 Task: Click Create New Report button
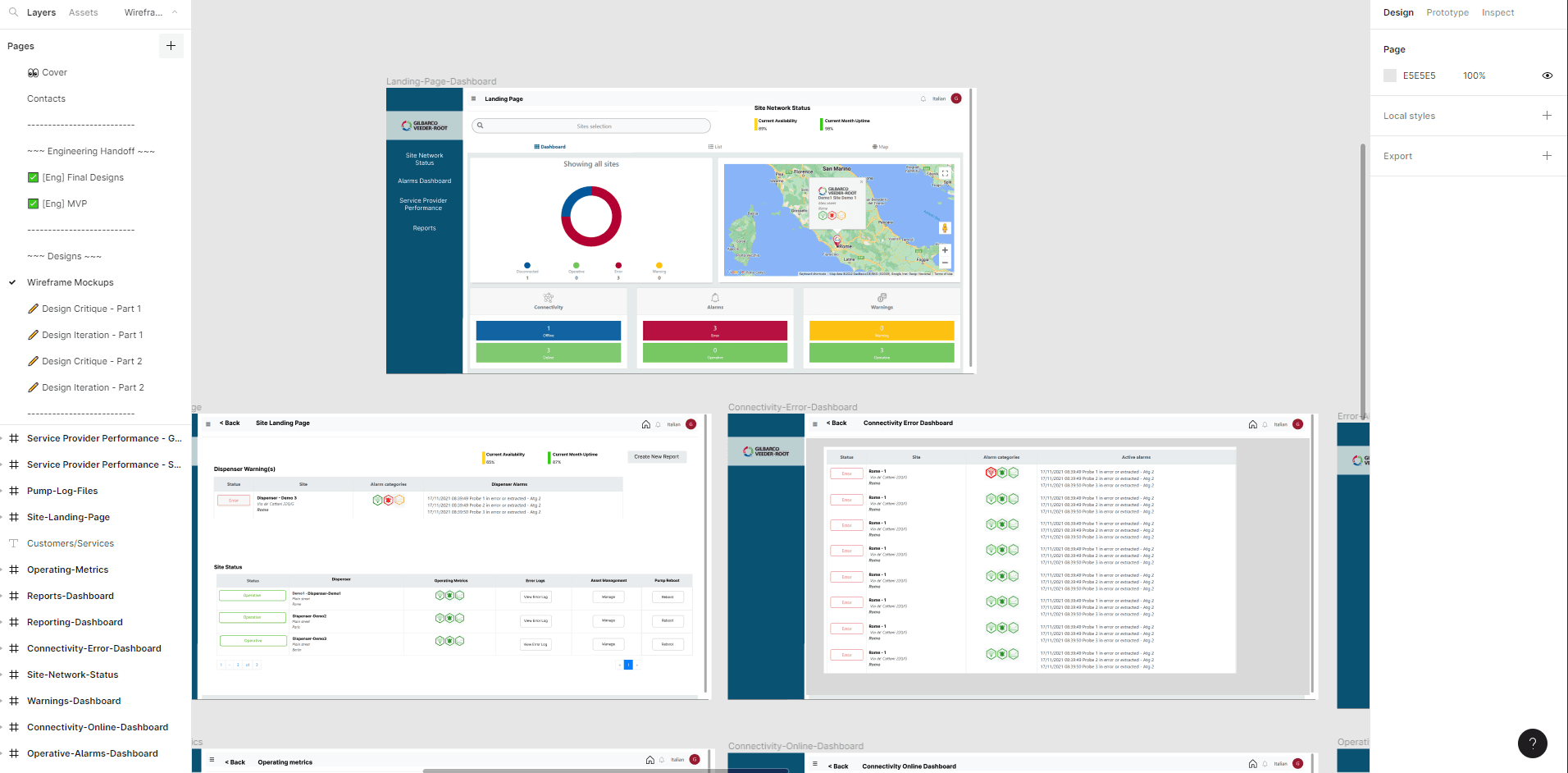click(656, 456)
